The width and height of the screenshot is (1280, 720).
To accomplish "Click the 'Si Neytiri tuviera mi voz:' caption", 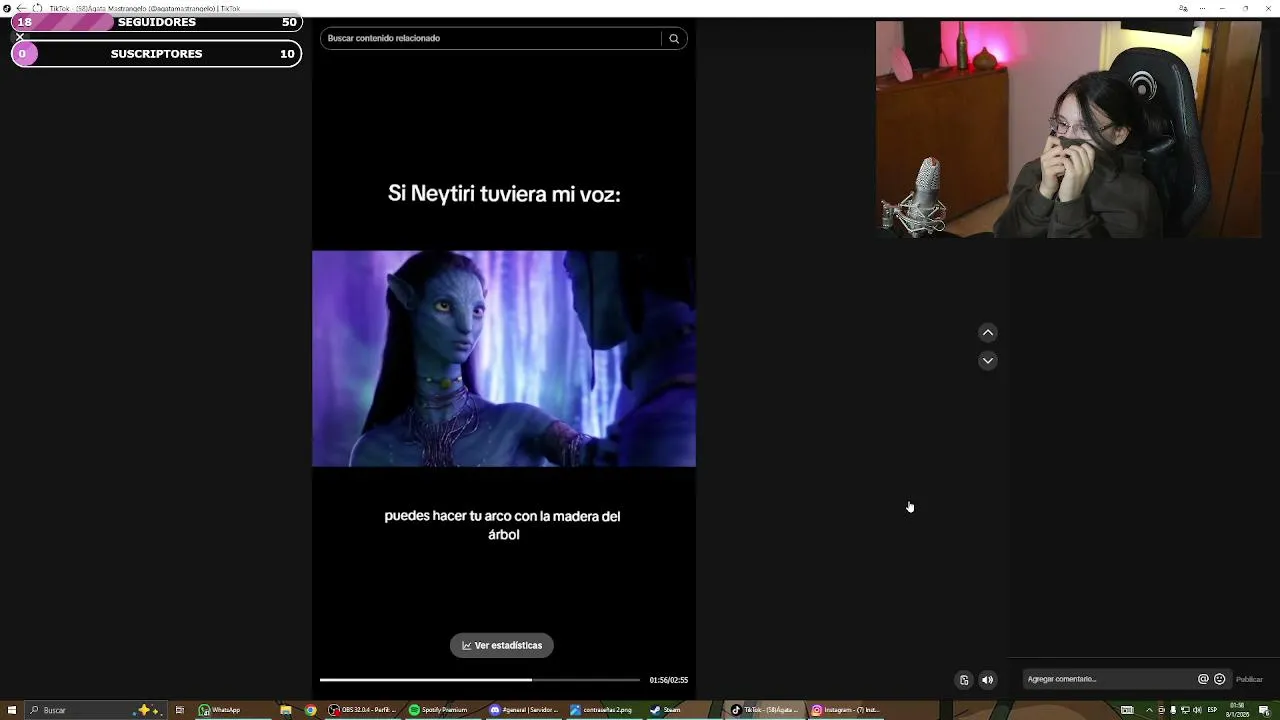I will point(504,194).
